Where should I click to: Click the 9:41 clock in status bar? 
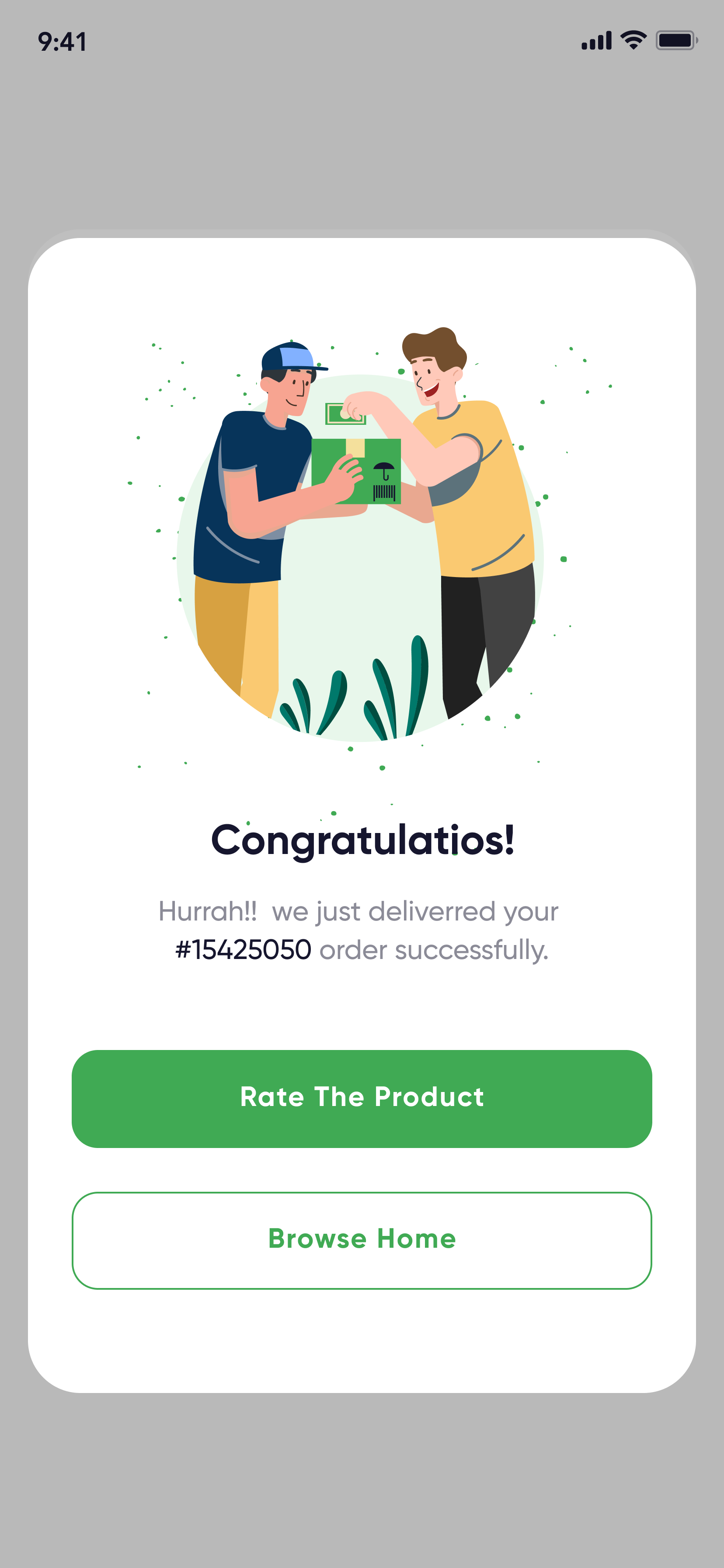(x=62, y=42)
